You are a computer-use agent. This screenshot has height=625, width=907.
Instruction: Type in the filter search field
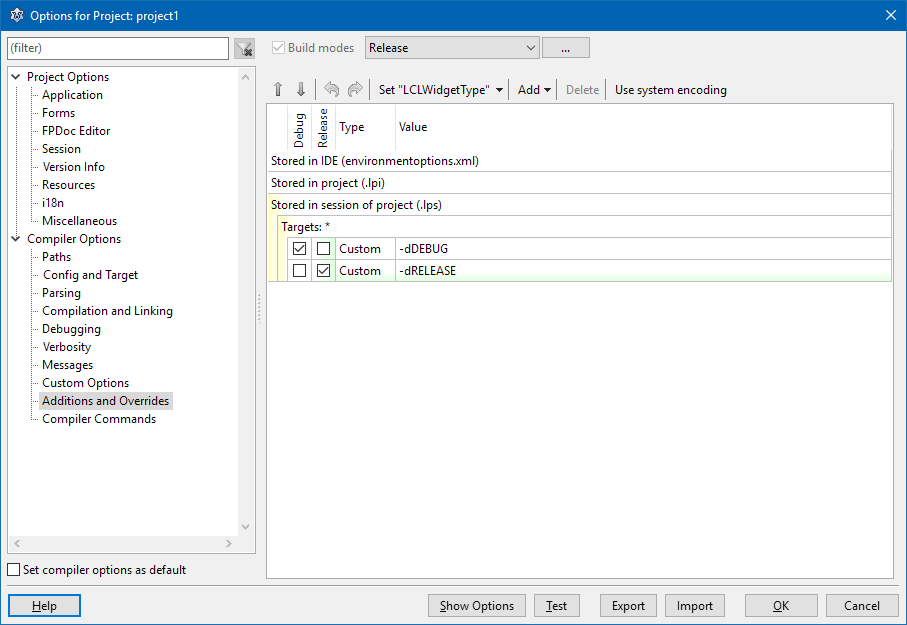coord(118,48)
